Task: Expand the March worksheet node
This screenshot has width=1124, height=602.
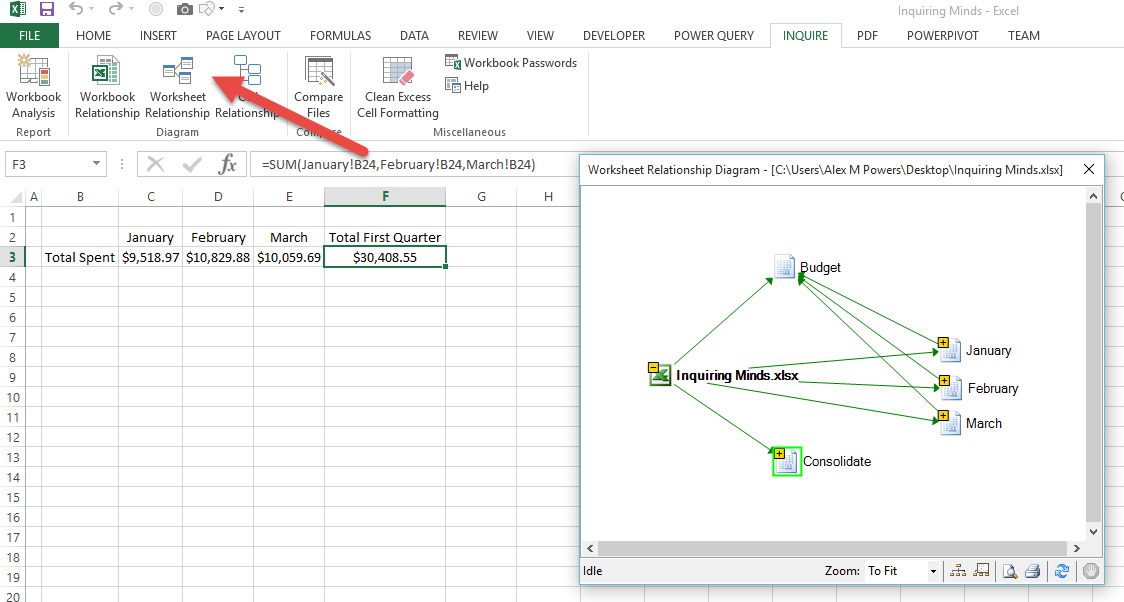Action: pos(943,416)
